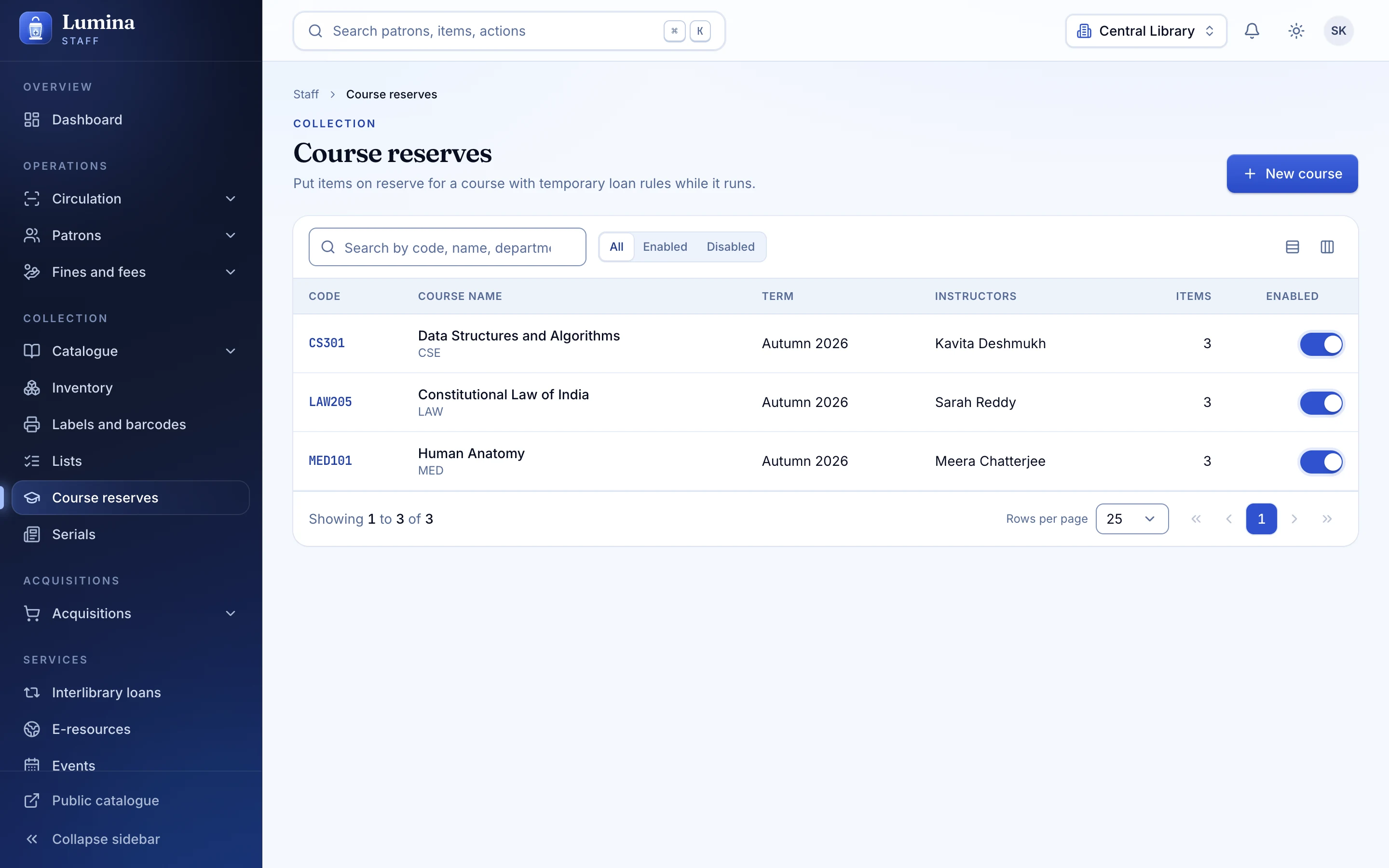Viewport: 1389px width, 868px height.
Task: Expand Acquisitions menu
Action: [x=130, y=613]
